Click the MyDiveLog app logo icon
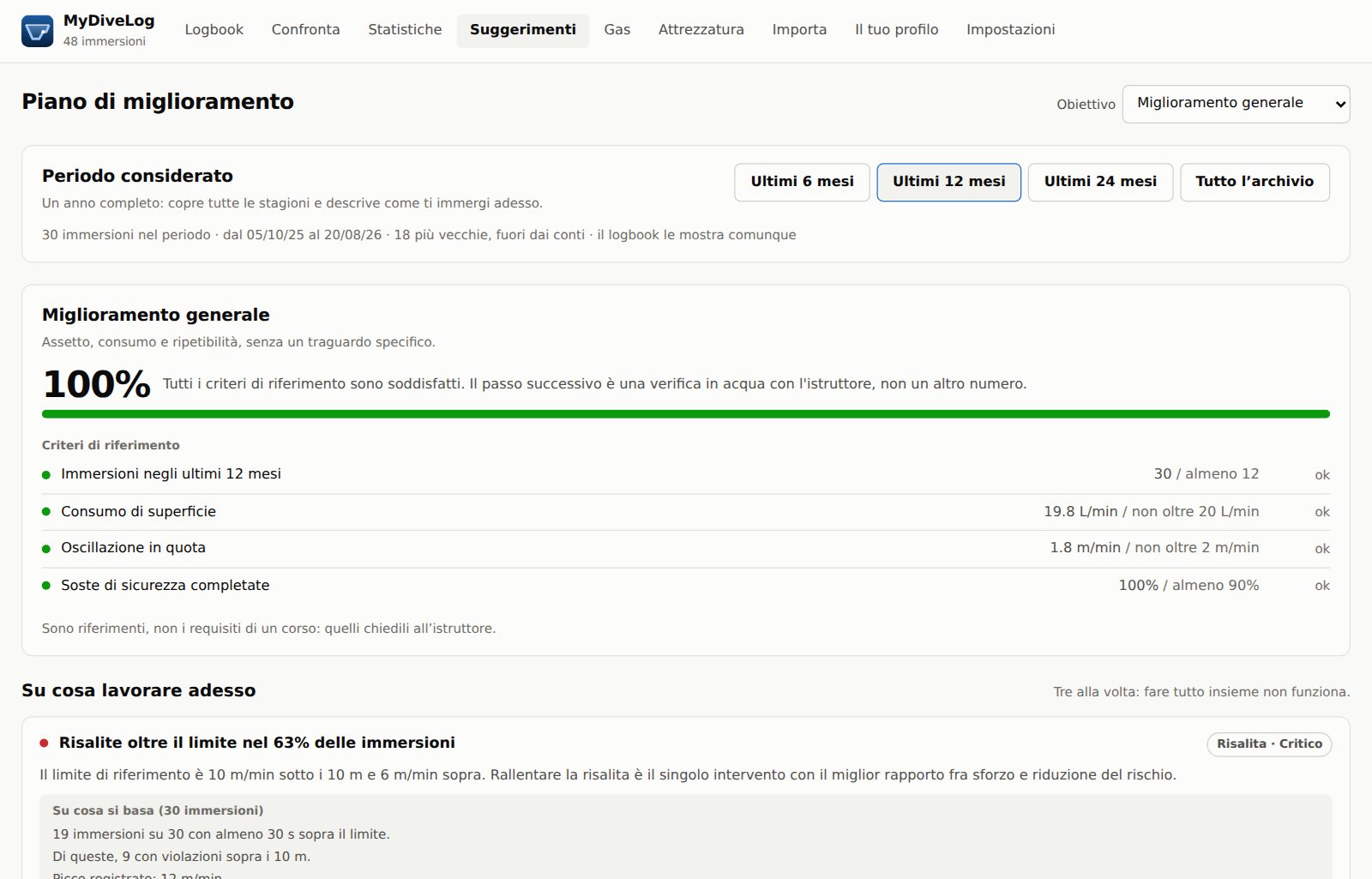The width and height of the screenshot is (1372, 879). pos(37,31)
